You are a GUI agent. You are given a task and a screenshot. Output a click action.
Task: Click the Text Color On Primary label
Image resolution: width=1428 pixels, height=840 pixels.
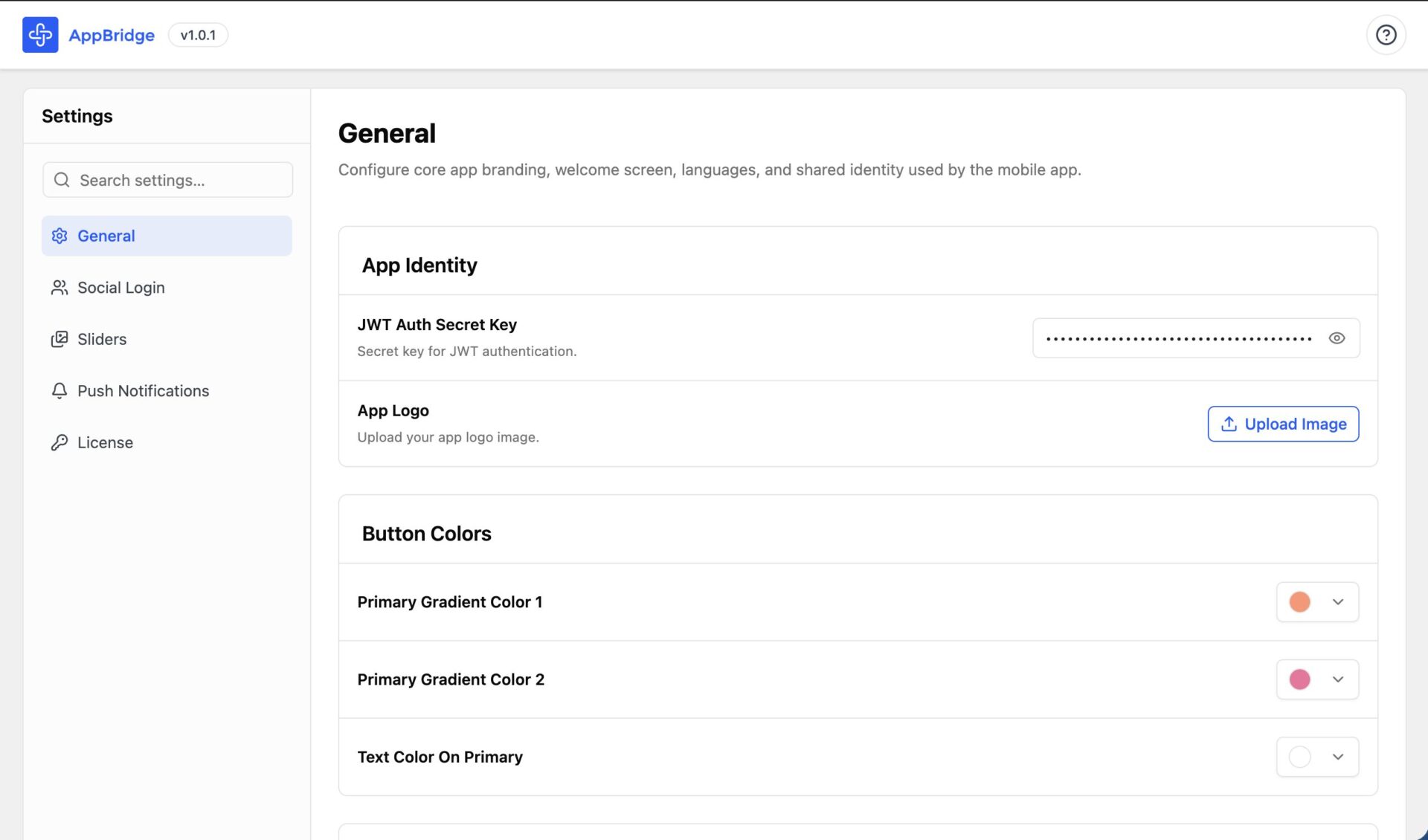click(440, 757)
